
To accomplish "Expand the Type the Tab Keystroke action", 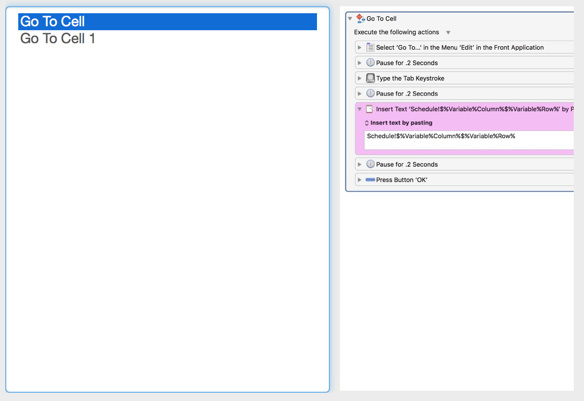I will pyautogui.click(x=359, y=78).
